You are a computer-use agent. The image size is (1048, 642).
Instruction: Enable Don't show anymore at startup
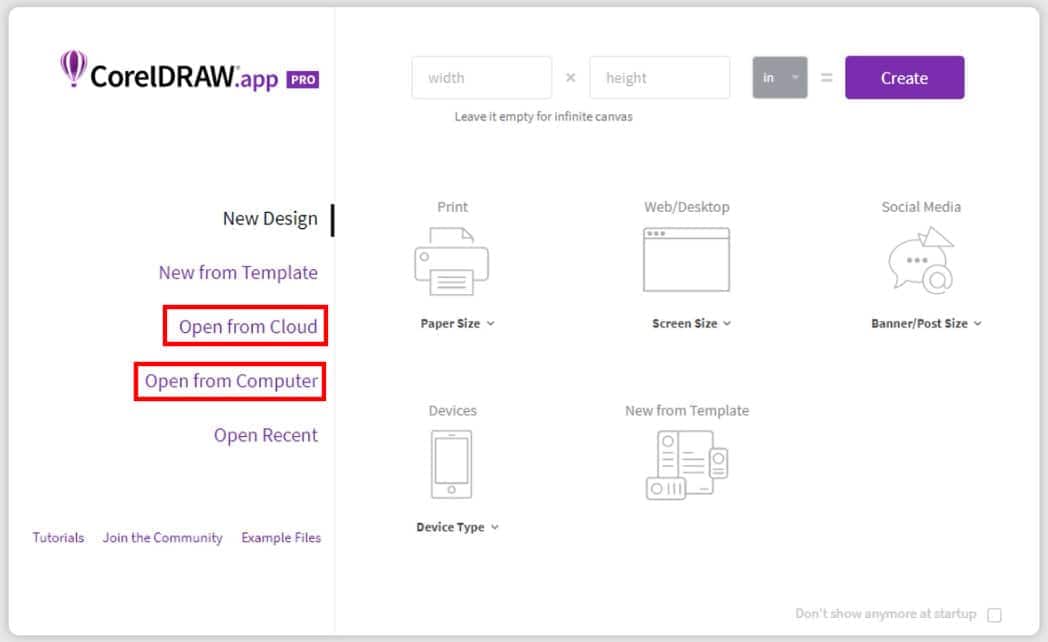tap(993, 614)
